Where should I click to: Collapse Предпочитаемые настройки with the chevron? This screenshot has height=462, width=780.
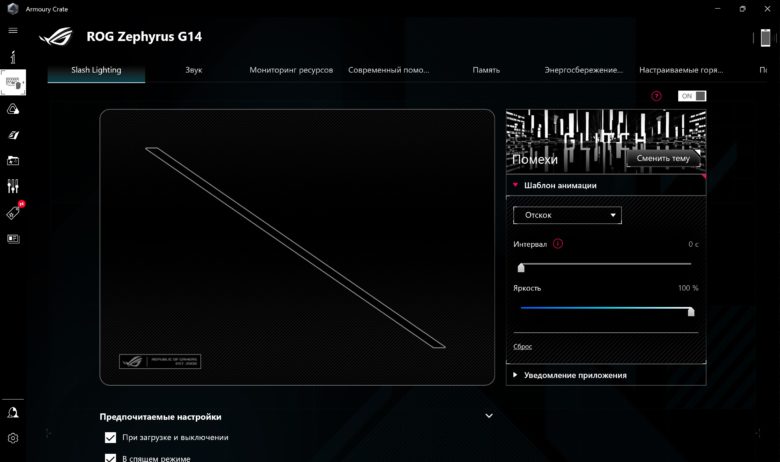[x=489, y=416]
